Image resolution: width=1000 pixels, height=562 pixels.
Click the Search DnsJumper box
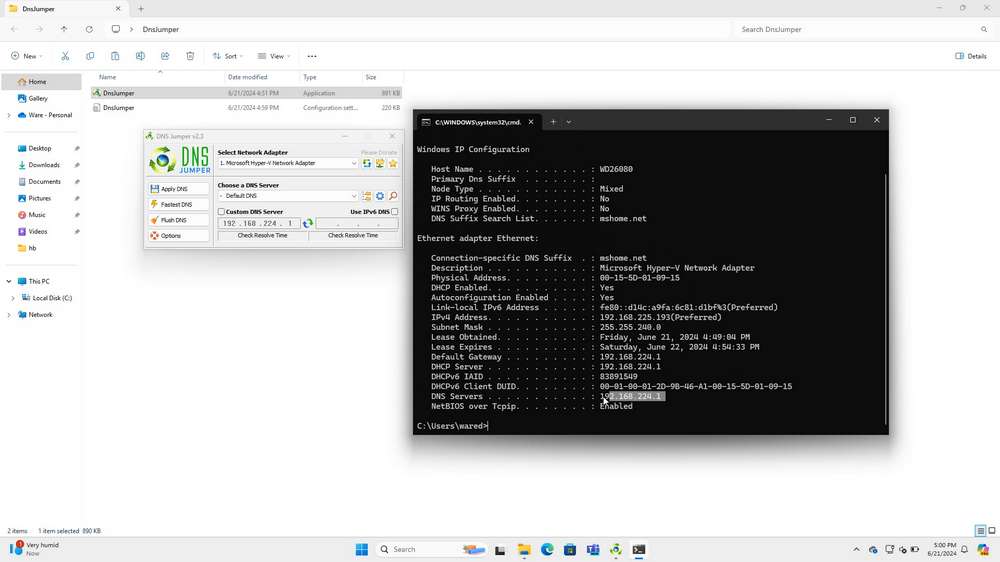863,29
